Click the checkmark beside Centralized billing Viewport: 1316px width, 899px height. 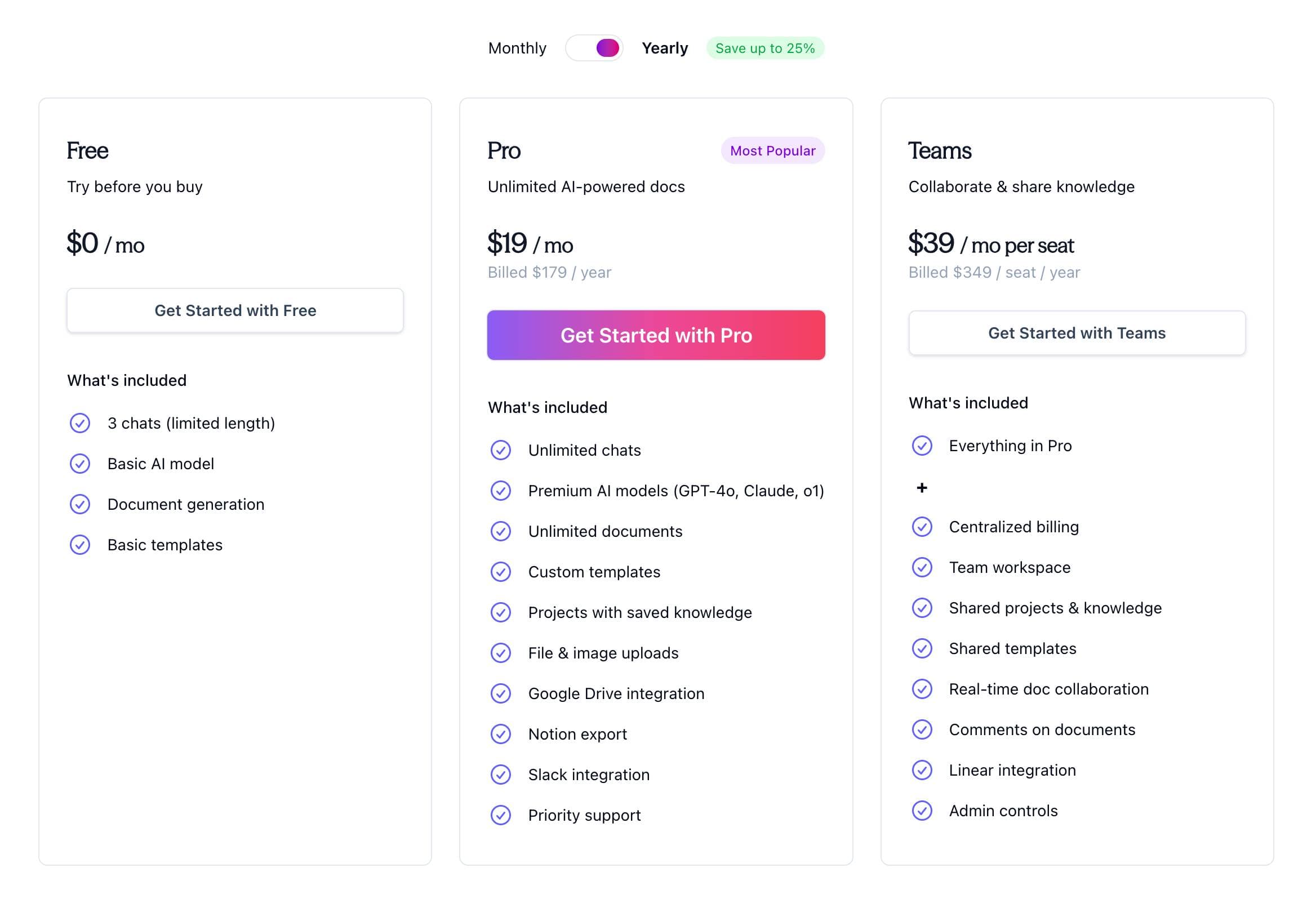[x=922, y=527]
